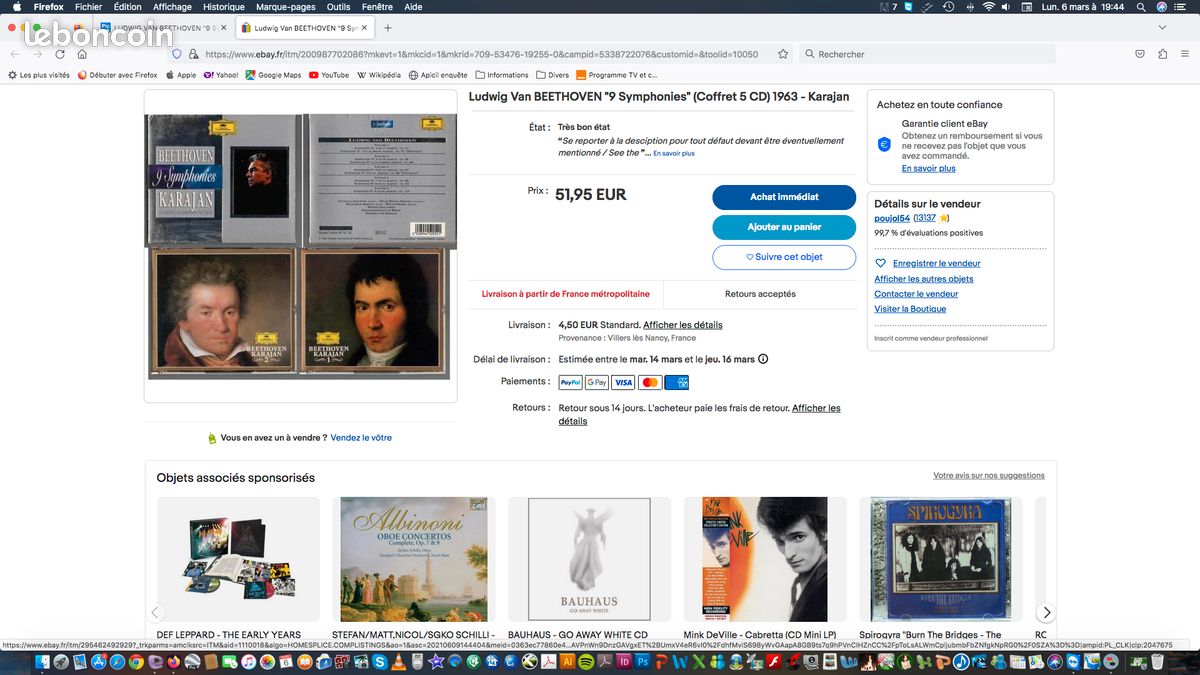The width and height of the screenshot is (1200, 675).
Task: Select the Visa payment logo
Action: 623,382
